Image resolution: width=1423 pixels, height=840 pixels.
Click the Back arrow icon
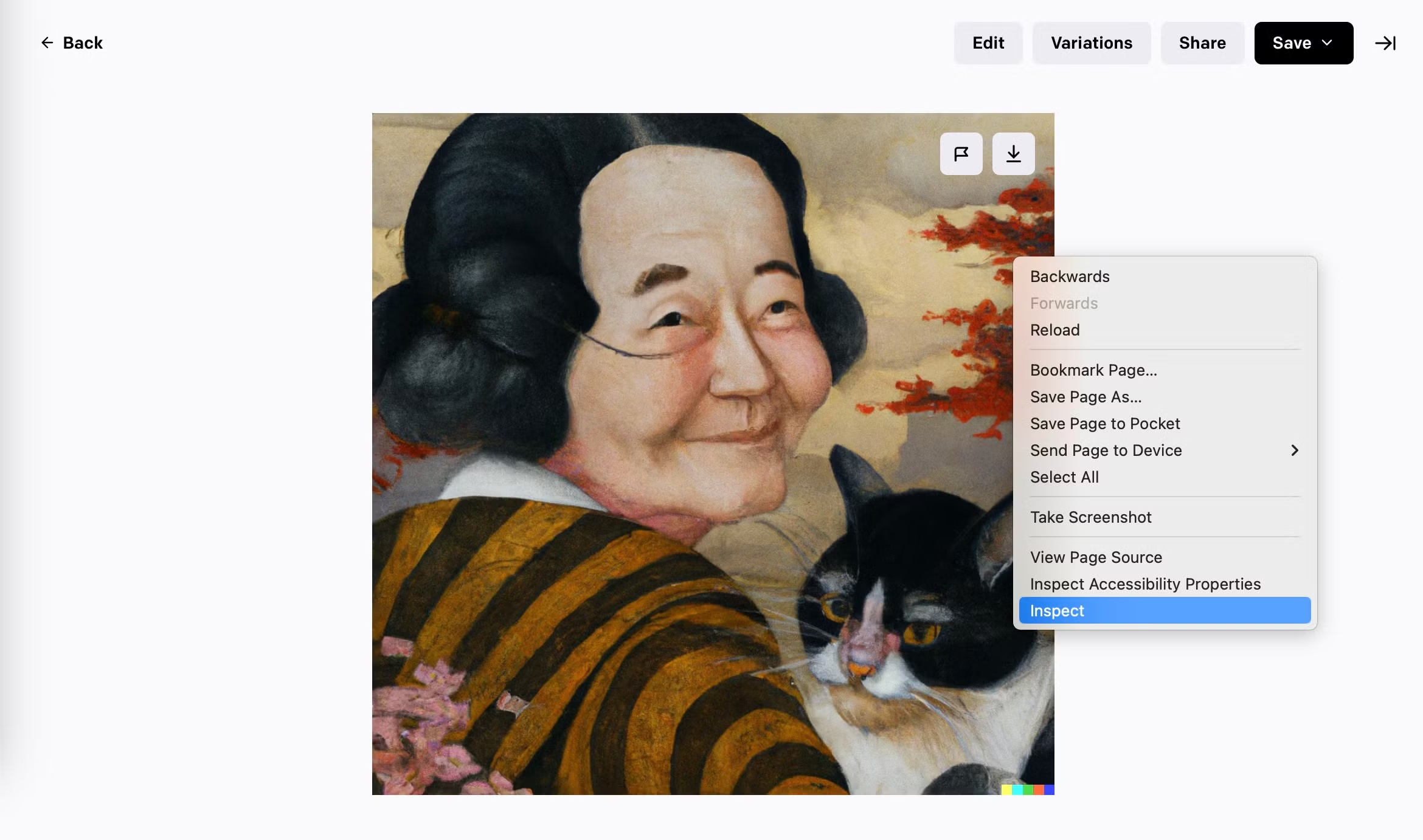coord(47,43)
